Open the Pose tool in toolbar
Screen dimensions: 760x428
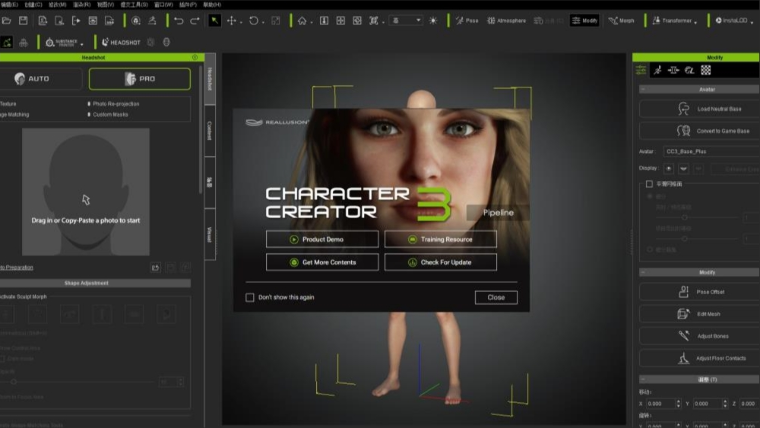[467, 20]
